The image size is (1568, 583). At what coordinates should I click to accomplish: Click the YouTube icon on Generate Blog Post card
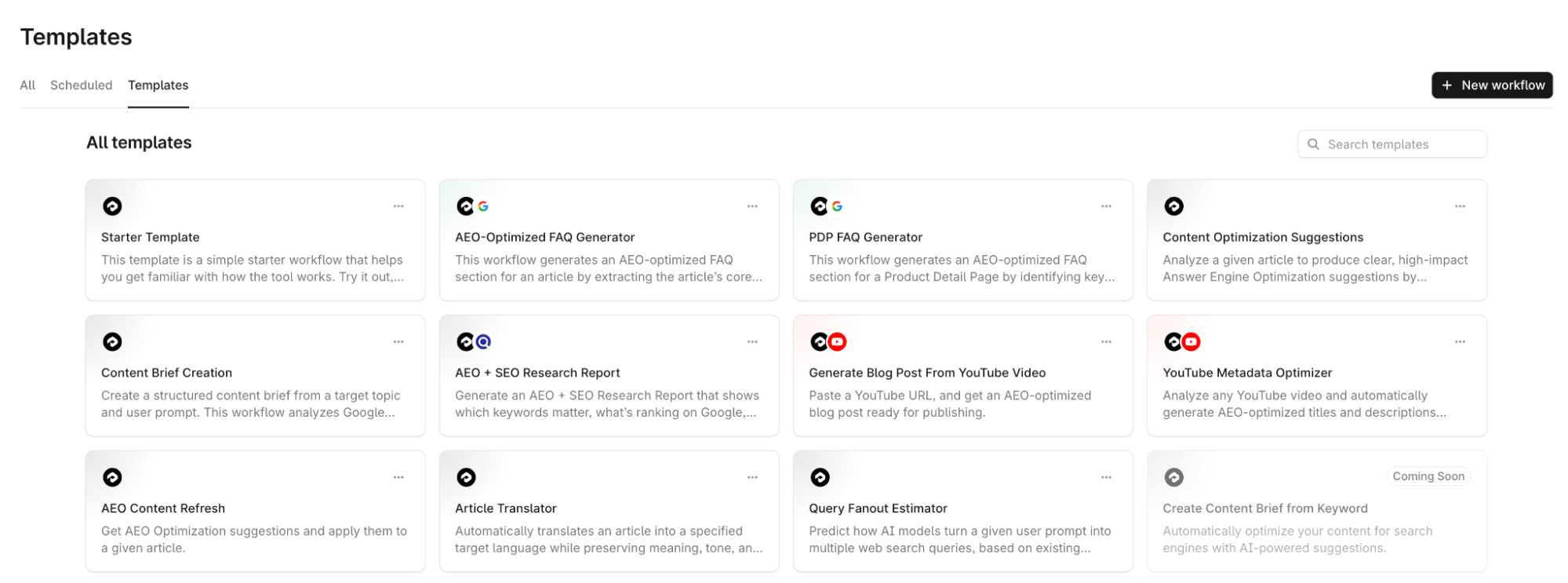pos(837,341)
